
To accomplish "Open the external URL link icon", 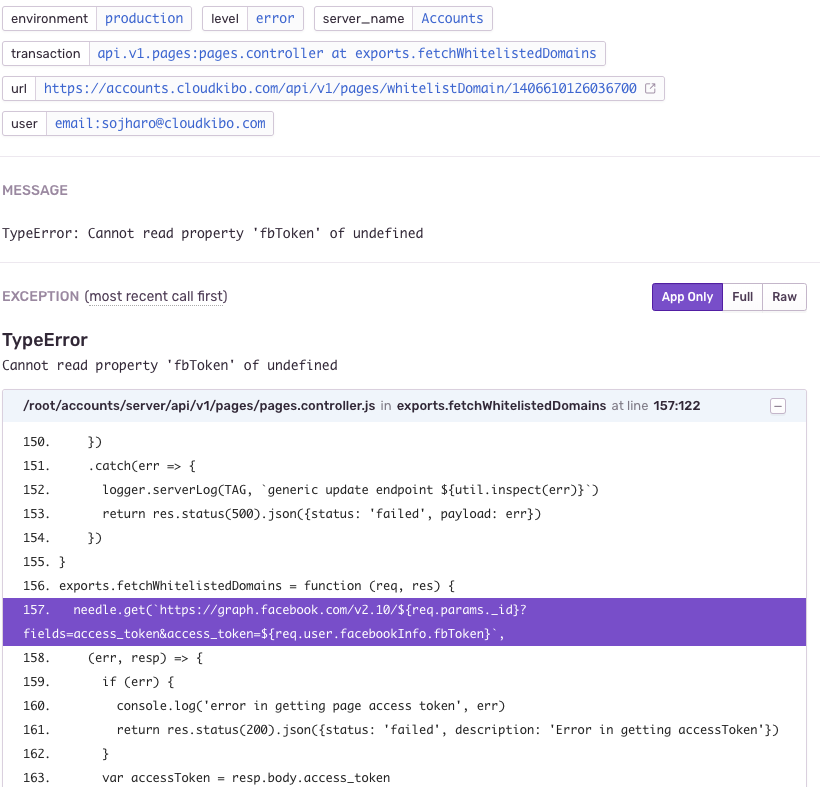I will [650, 88].
